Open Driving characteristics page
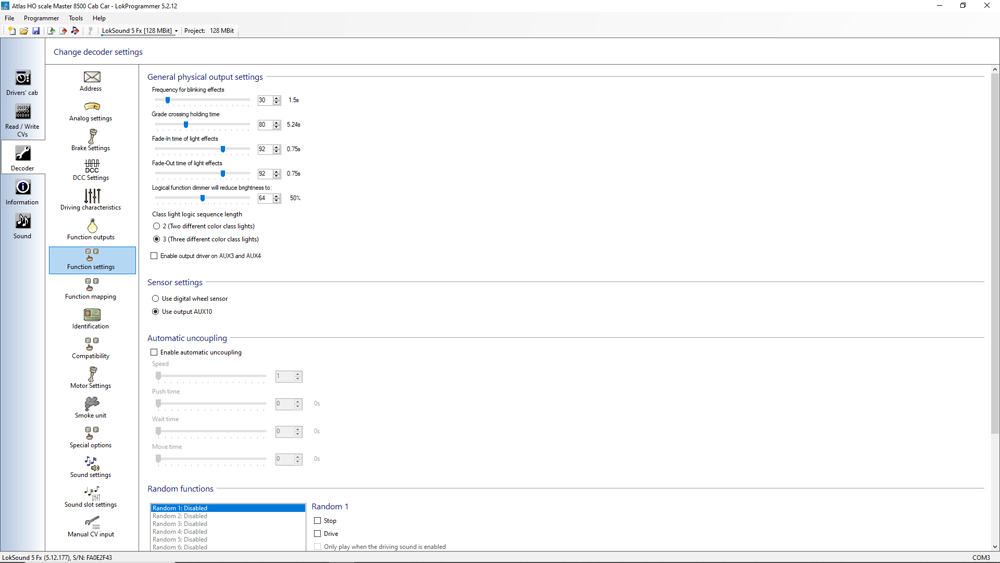The width and height of the screenshot is (1000, 563). 91,200
